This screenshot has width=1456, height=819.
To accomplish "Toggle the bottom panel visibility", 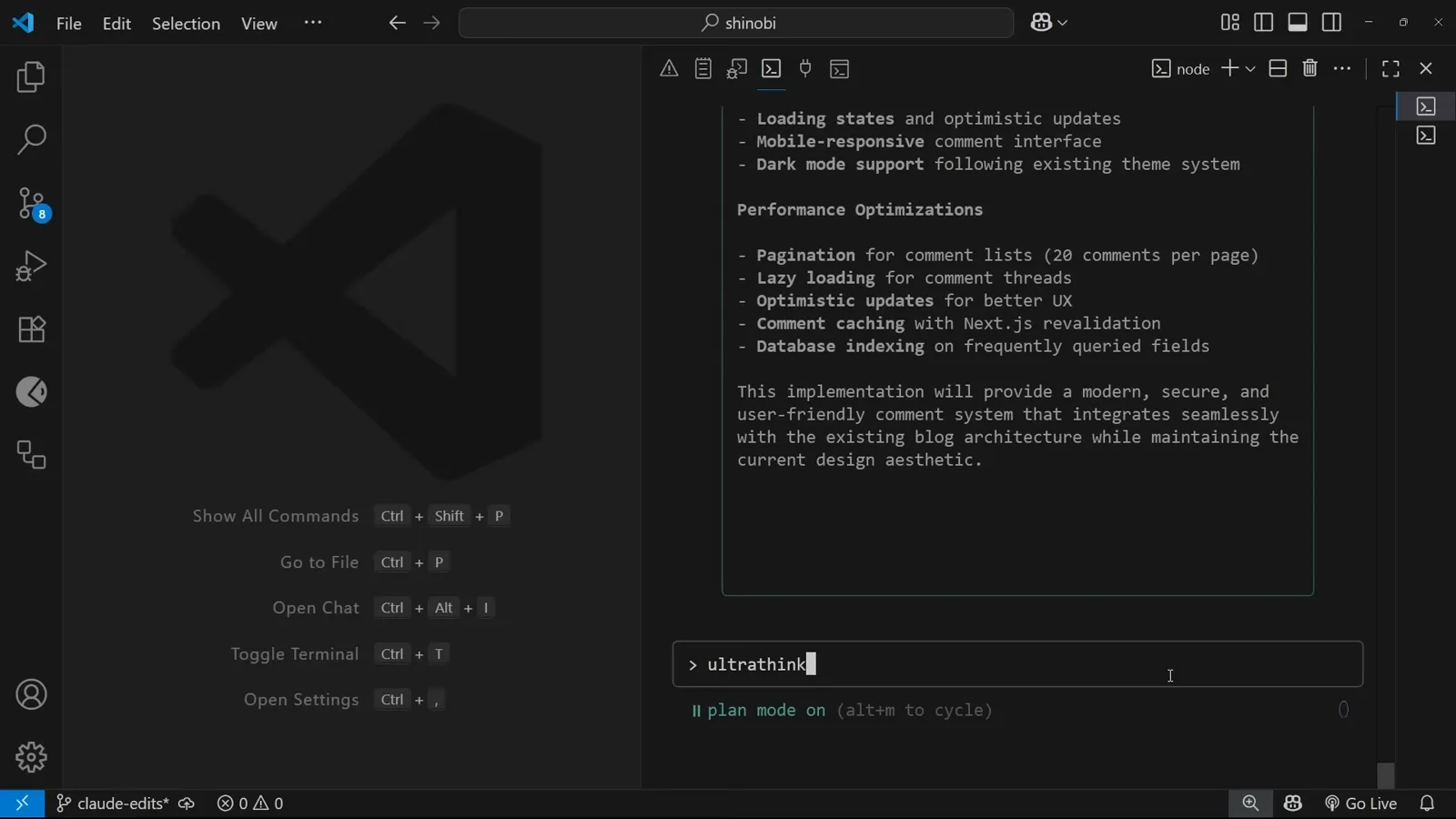I will coord(1298,23).
